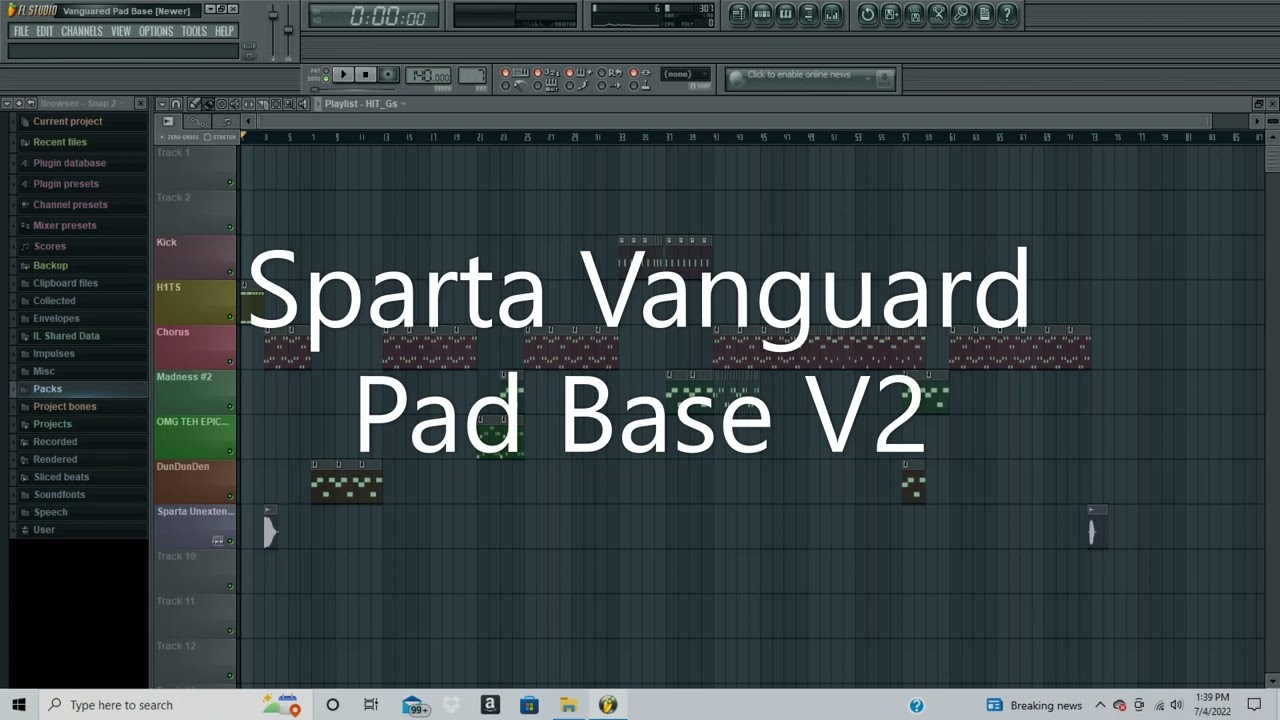The image size is (1280, 720).
Task: Open the Mixer window icon
Action: point(832,14)
